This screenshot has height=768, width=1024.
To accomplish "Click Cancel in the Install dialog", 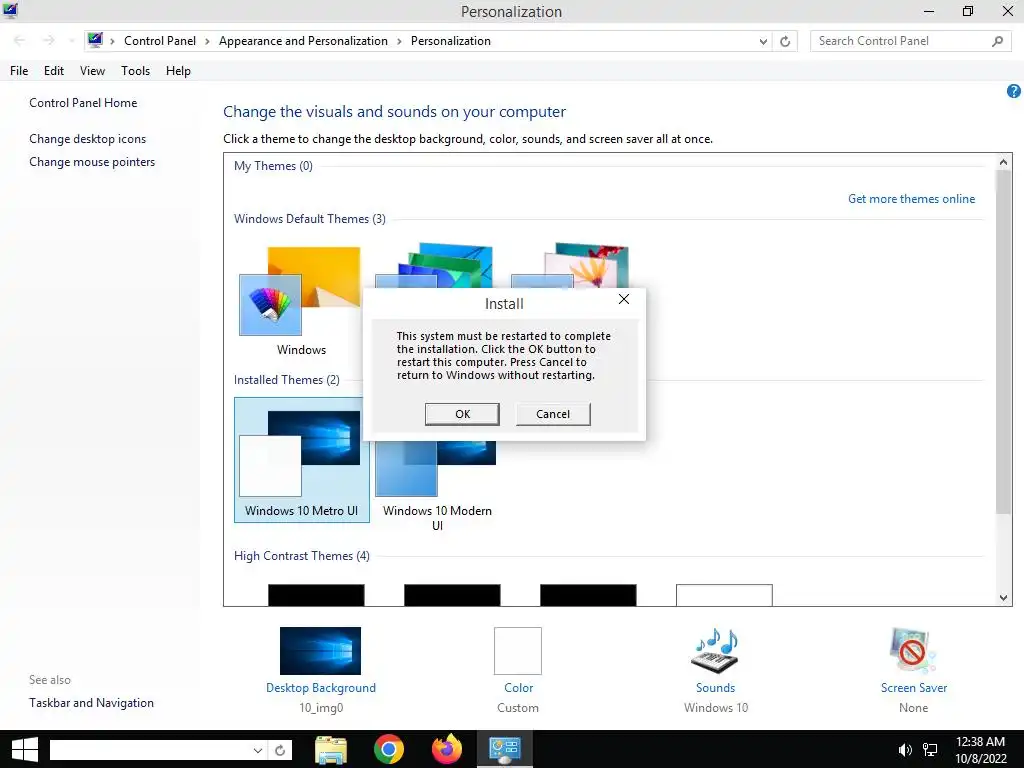I will pyautogui.click(x=552, y=414).
